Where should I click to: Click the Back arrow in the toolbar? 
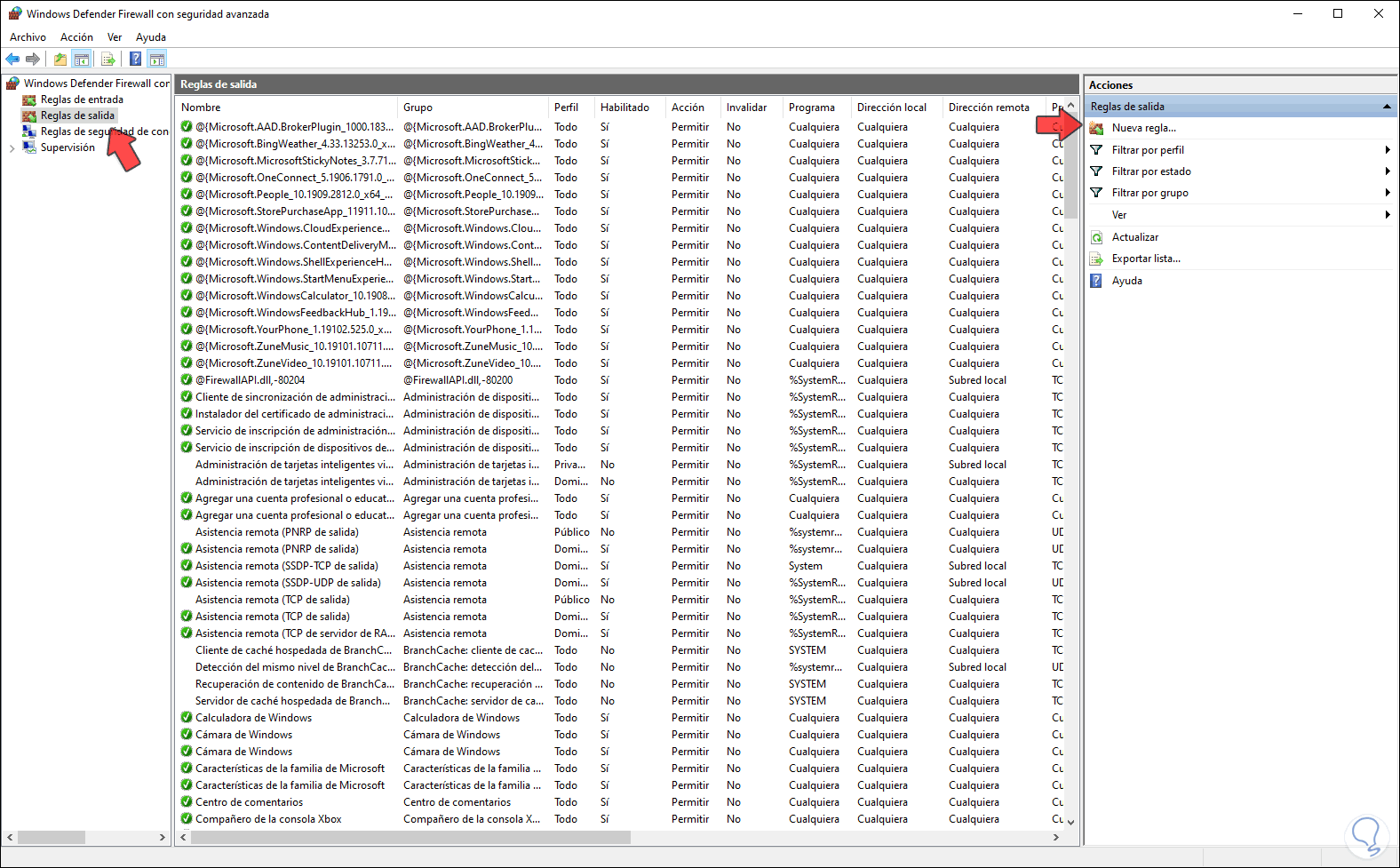click(12, 60)
